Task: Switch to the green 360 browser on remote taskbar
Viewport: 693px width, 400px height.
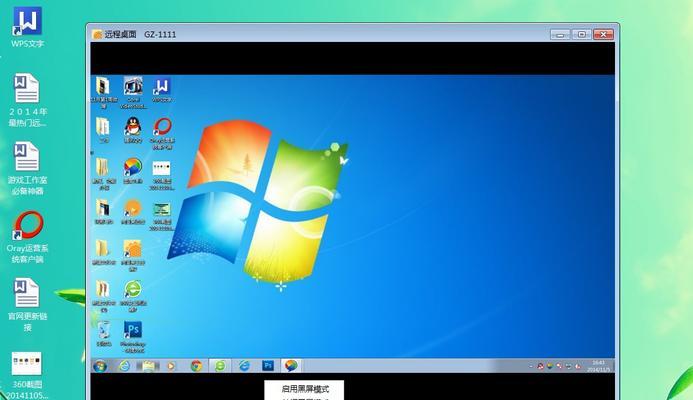Action: click(220, 366)
